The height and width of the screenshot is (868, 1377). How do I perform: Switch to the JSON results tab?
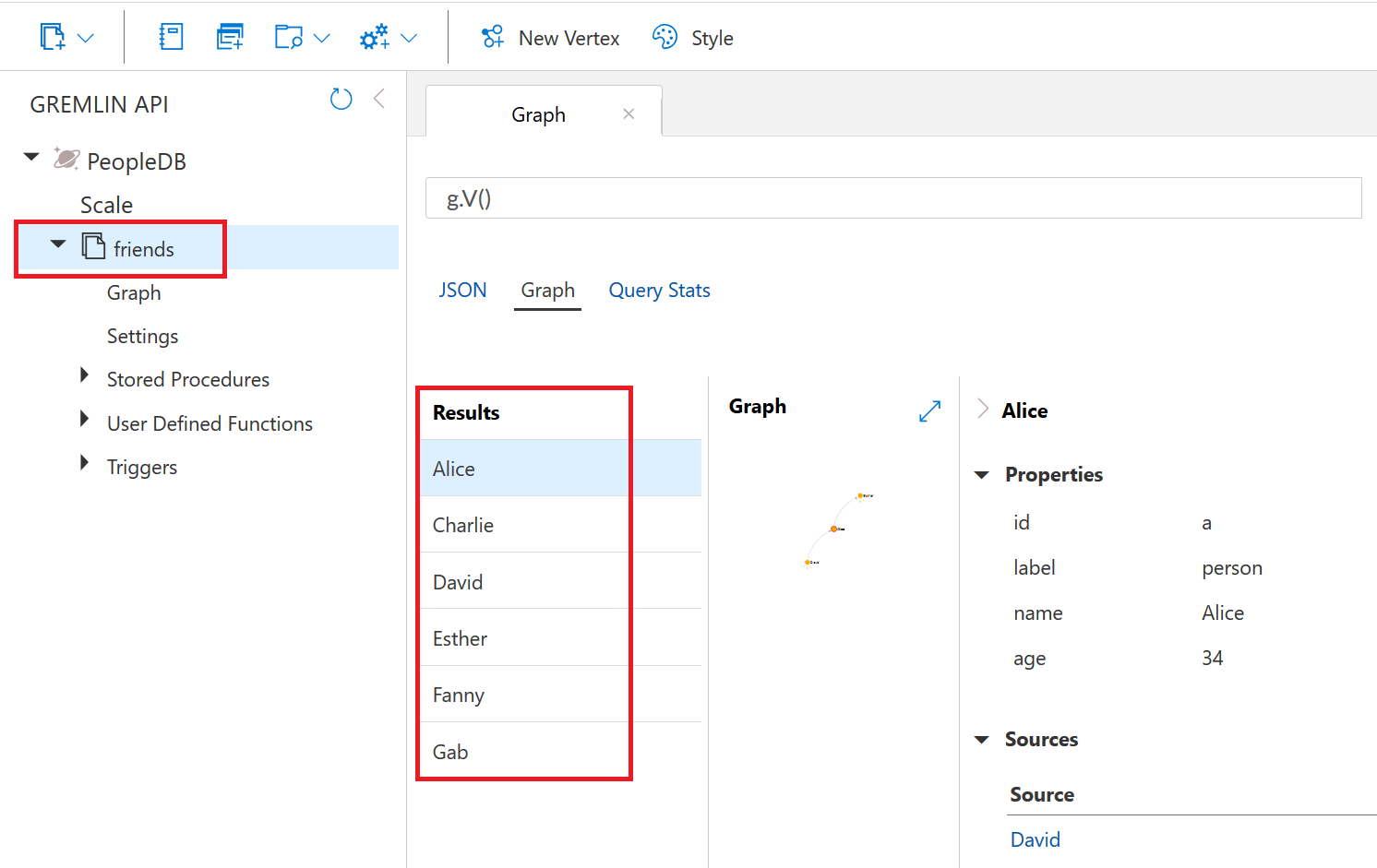[462, 291]
